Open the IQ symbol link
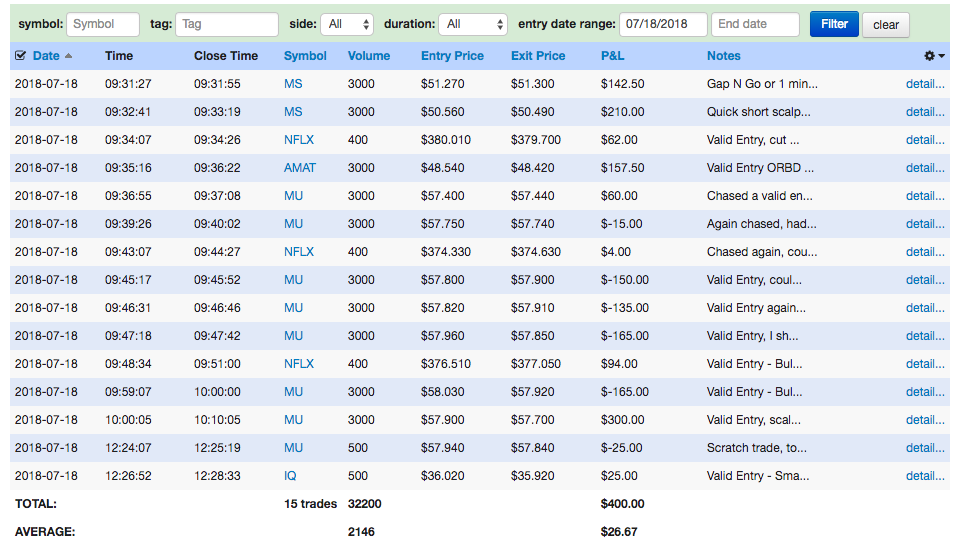 (x=290, y=476)
